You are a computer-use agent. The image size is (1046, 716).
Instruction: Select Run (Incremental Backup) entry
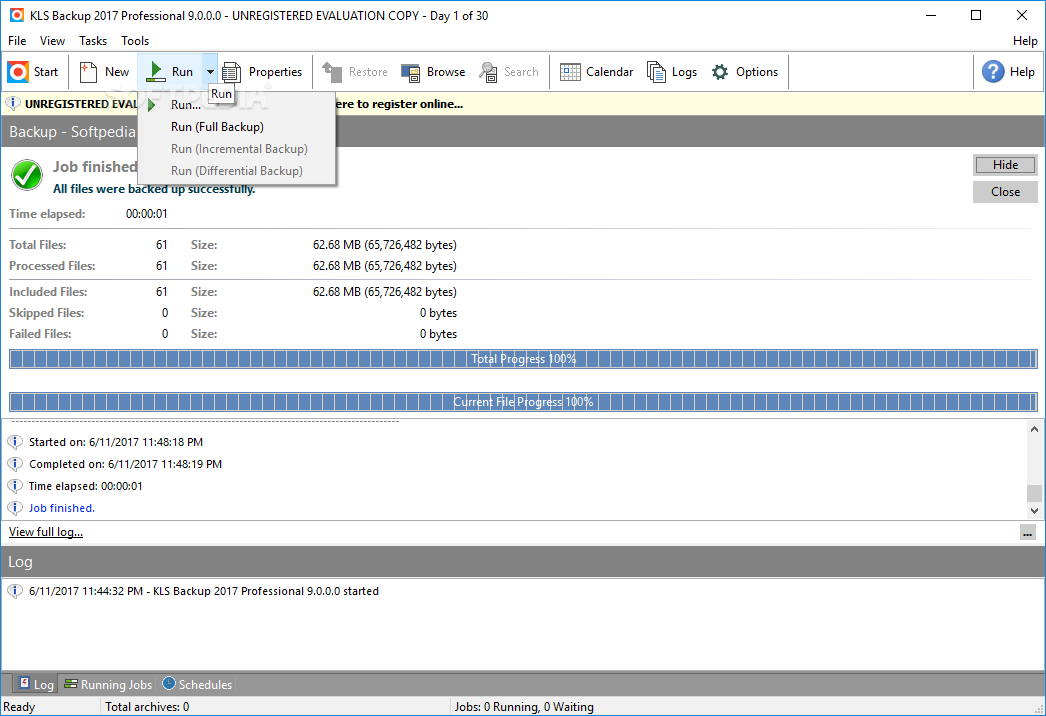pos(236,149)
